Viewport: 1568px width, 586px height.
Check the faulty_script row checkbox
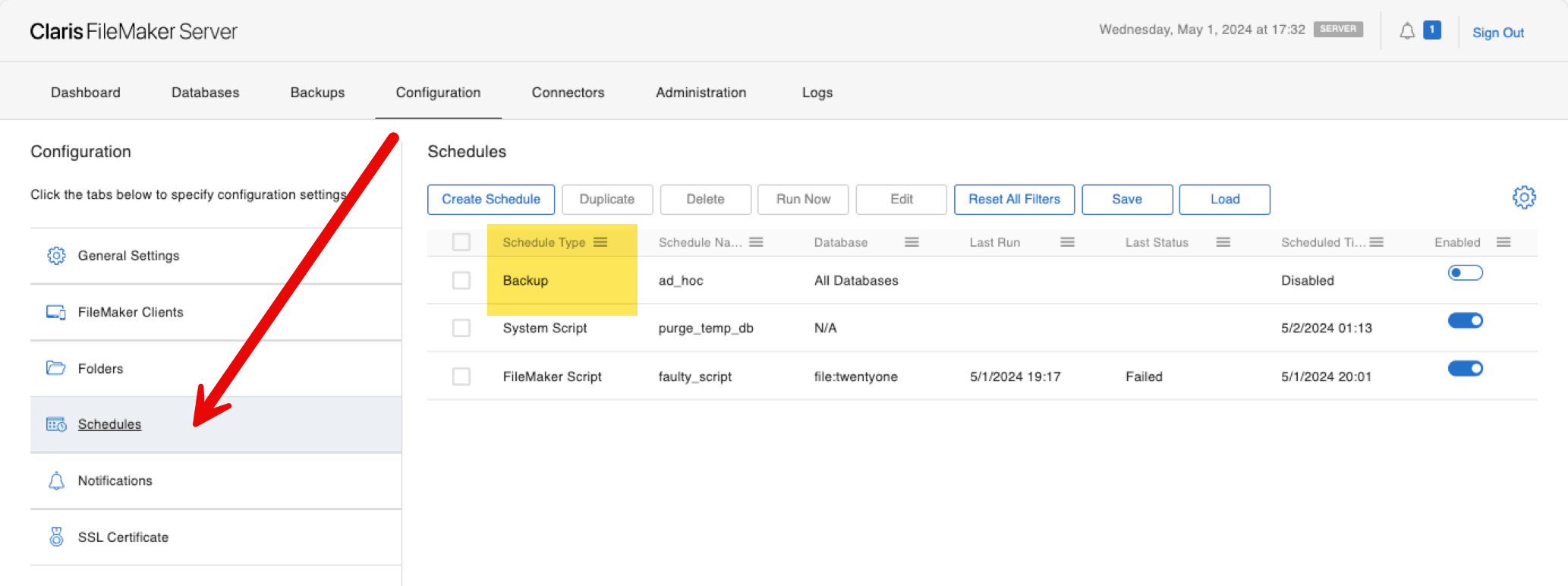pyautogui.click(x=461, y=376)
